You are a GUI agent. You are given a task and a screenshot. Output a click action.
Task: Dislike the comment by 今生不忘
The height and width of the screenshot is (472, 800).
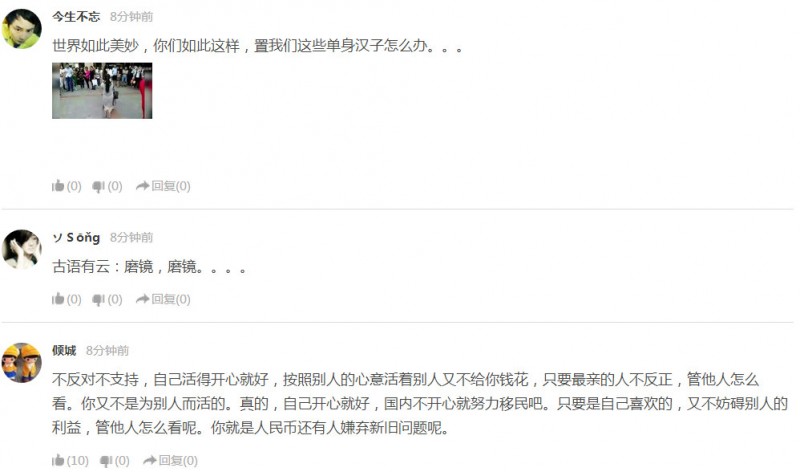pos(107,186)
